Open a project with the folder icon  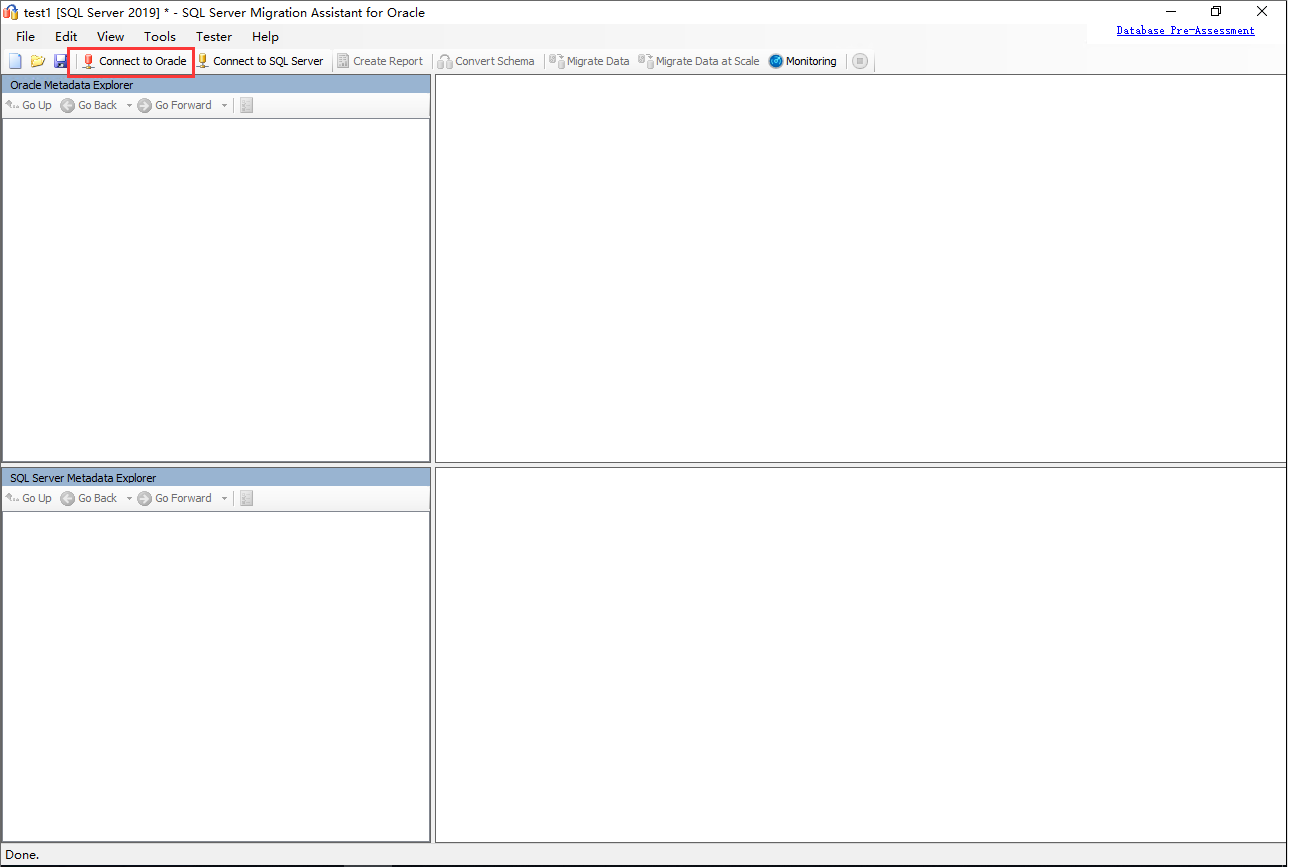38,61
